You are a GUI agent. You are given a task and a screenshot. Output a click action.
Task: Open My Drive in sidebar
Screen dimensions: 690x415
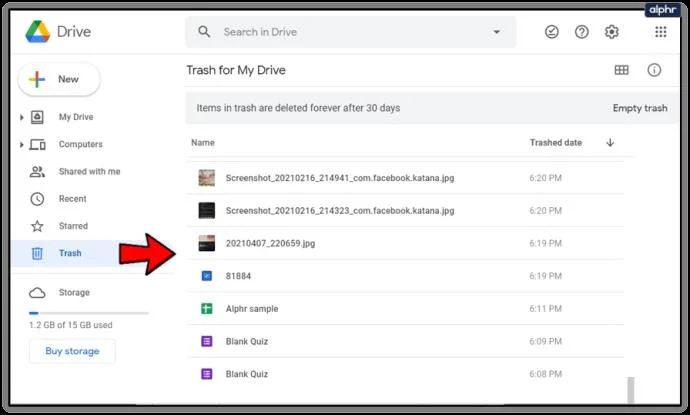coord(76,117)
